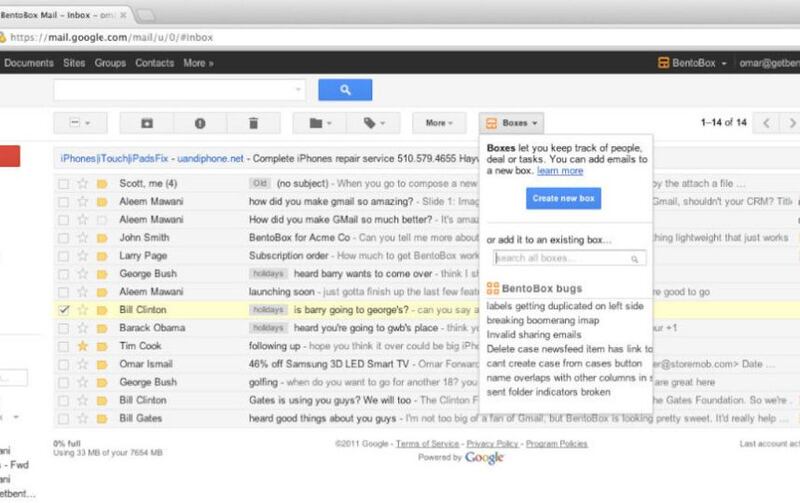Expand More » in the top navigation bar
This screenshot has width=800, height=503.
(x=198, y=63)
